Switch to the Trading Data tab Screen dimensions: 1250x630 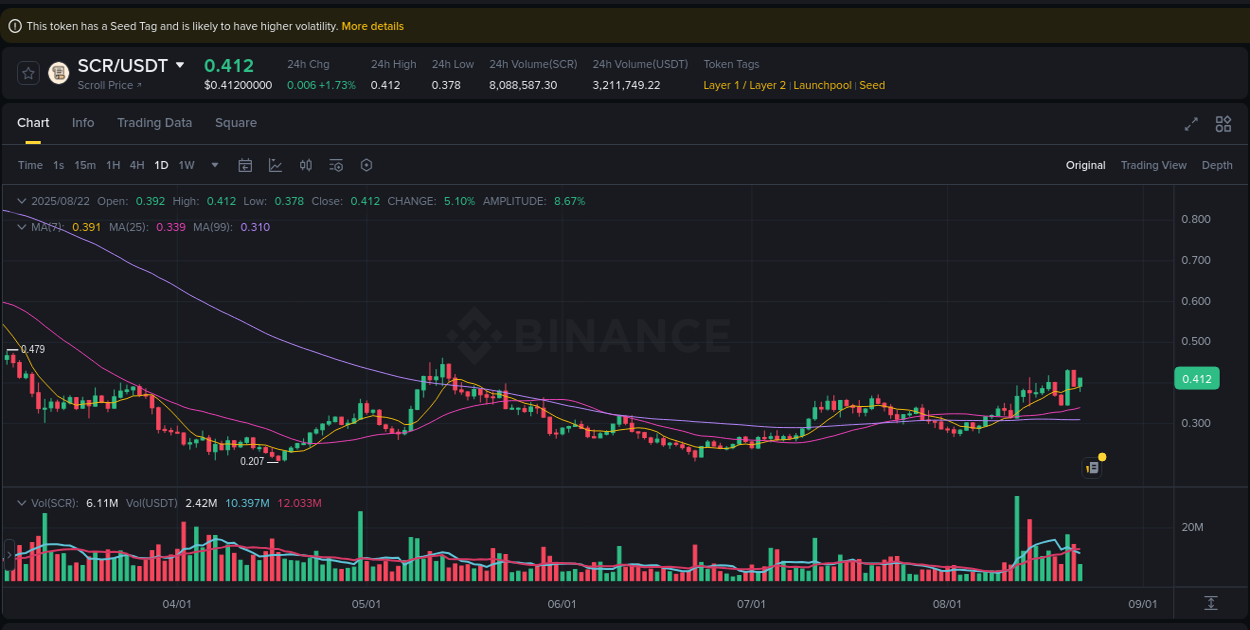(154, 123)
